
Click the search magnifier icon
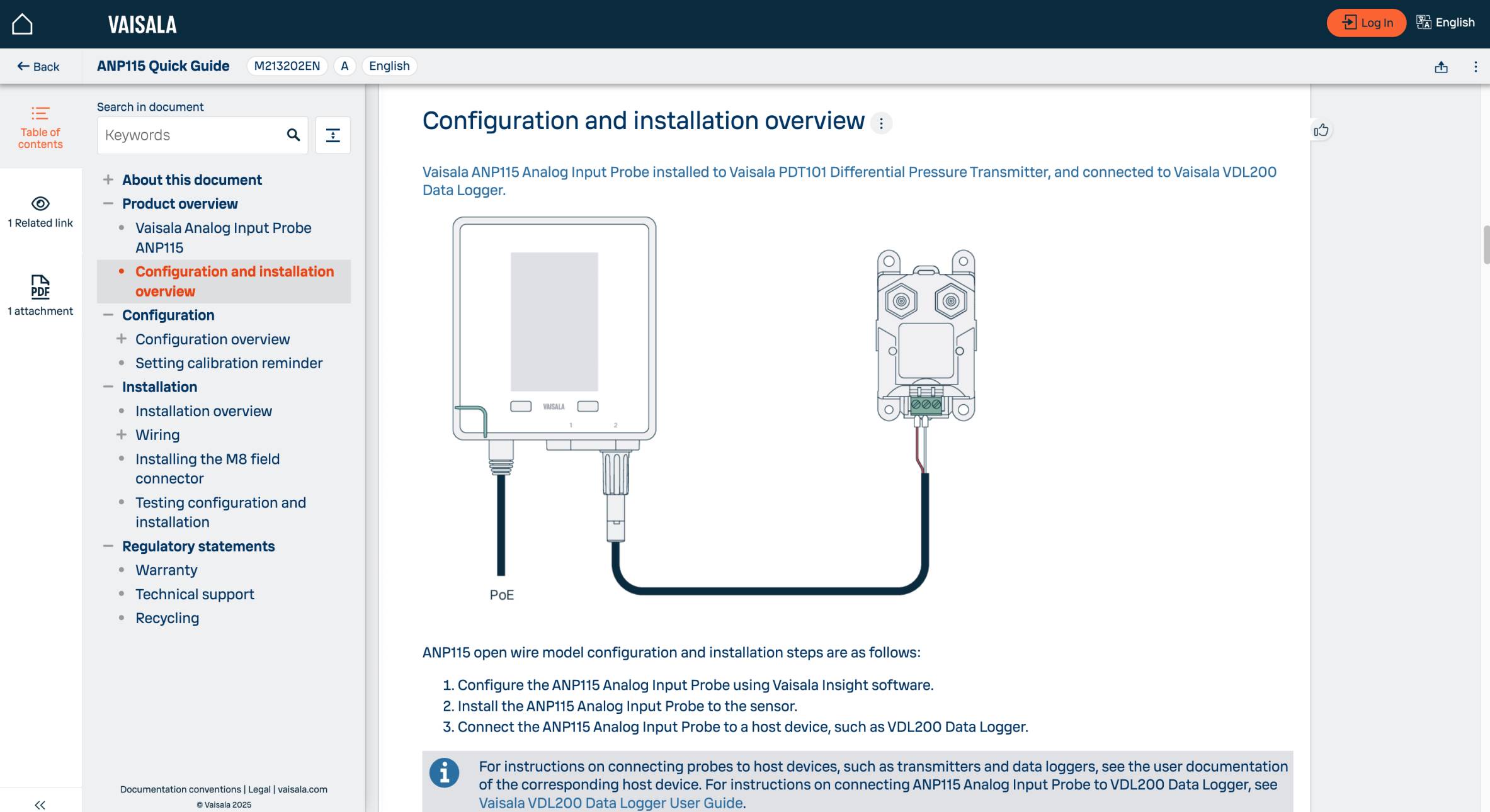(293, 135)
